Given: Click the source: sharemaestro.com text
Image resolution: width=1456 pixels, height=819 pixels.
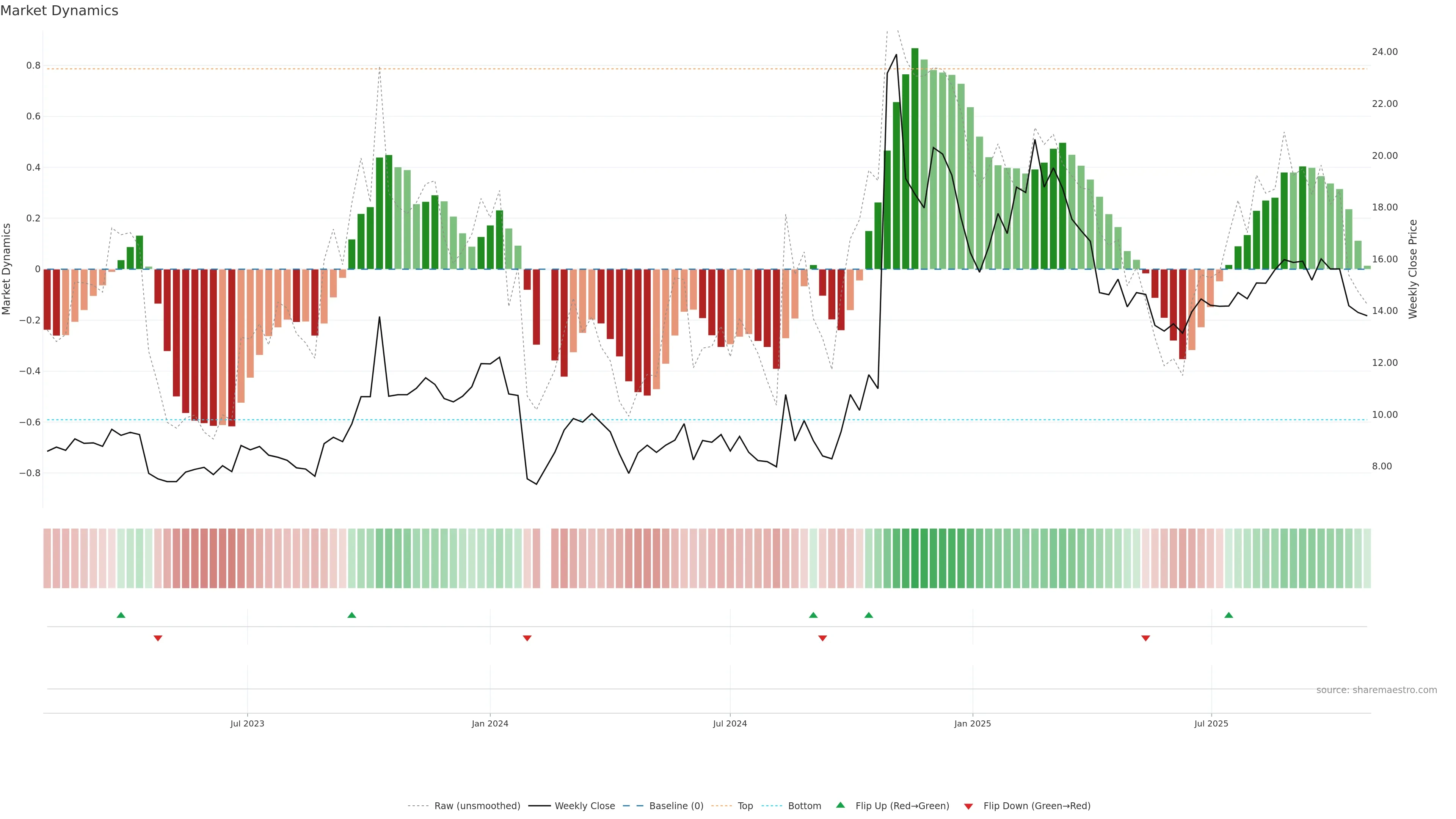Looking at the screenshot, I should coord(1376,690).
